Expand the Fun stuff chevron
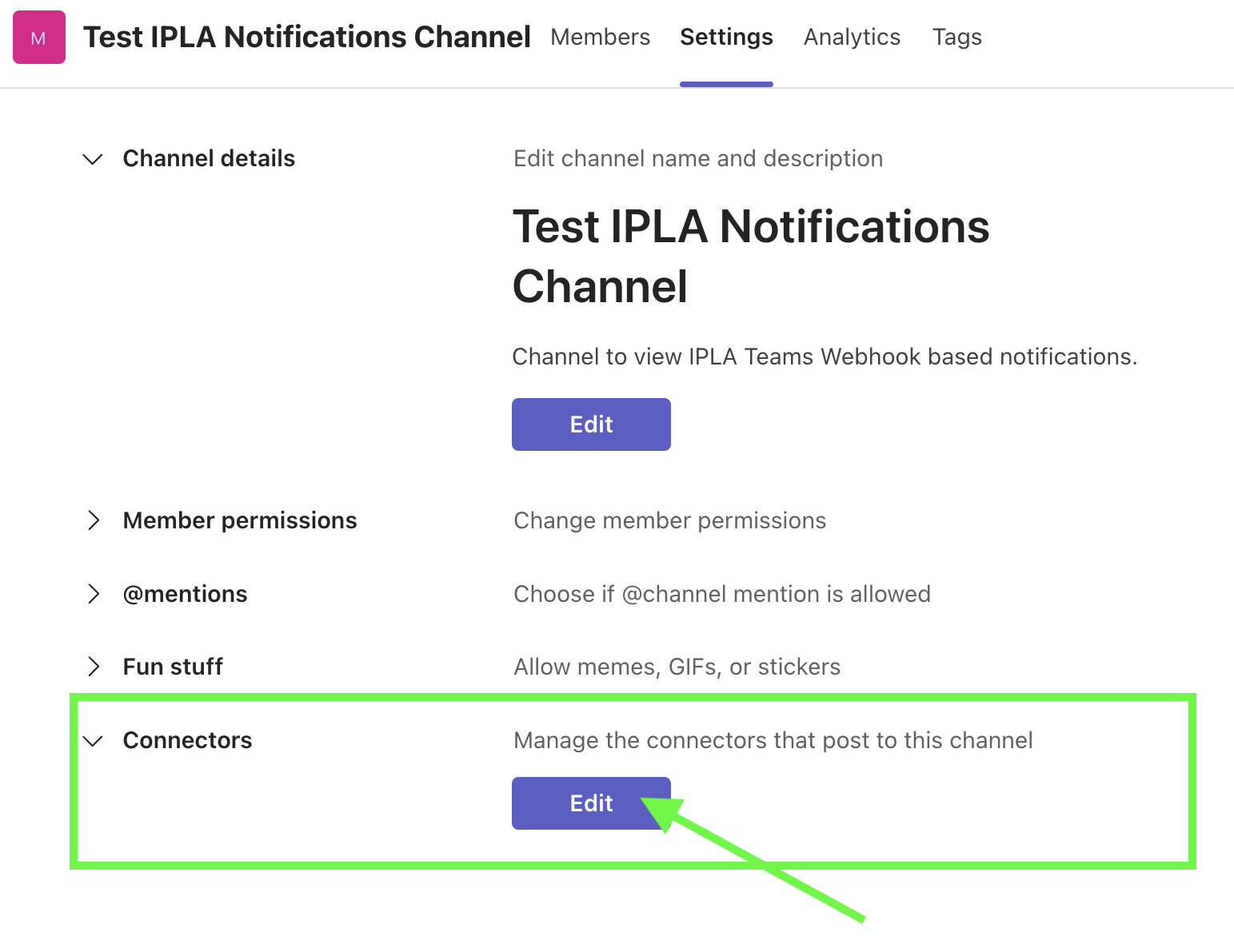The height and width of the screenshot is (952, 1234). [94, 667]
